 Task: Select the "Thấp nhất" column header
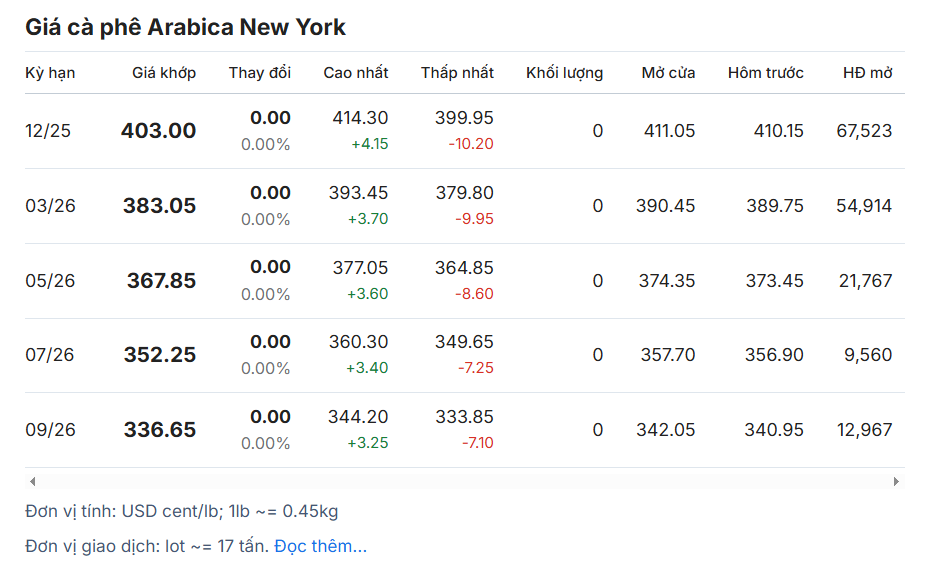coord(457,73)
